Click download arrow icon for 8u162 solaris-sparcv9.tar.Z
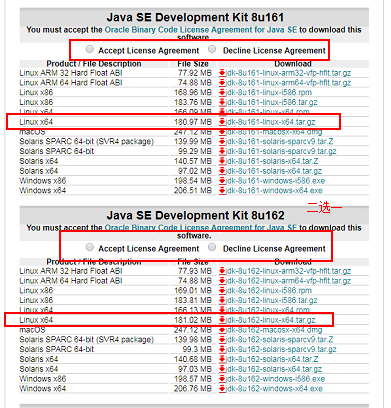Image resolution: width=391 pixels, height=408 pixels. point(222,340)
